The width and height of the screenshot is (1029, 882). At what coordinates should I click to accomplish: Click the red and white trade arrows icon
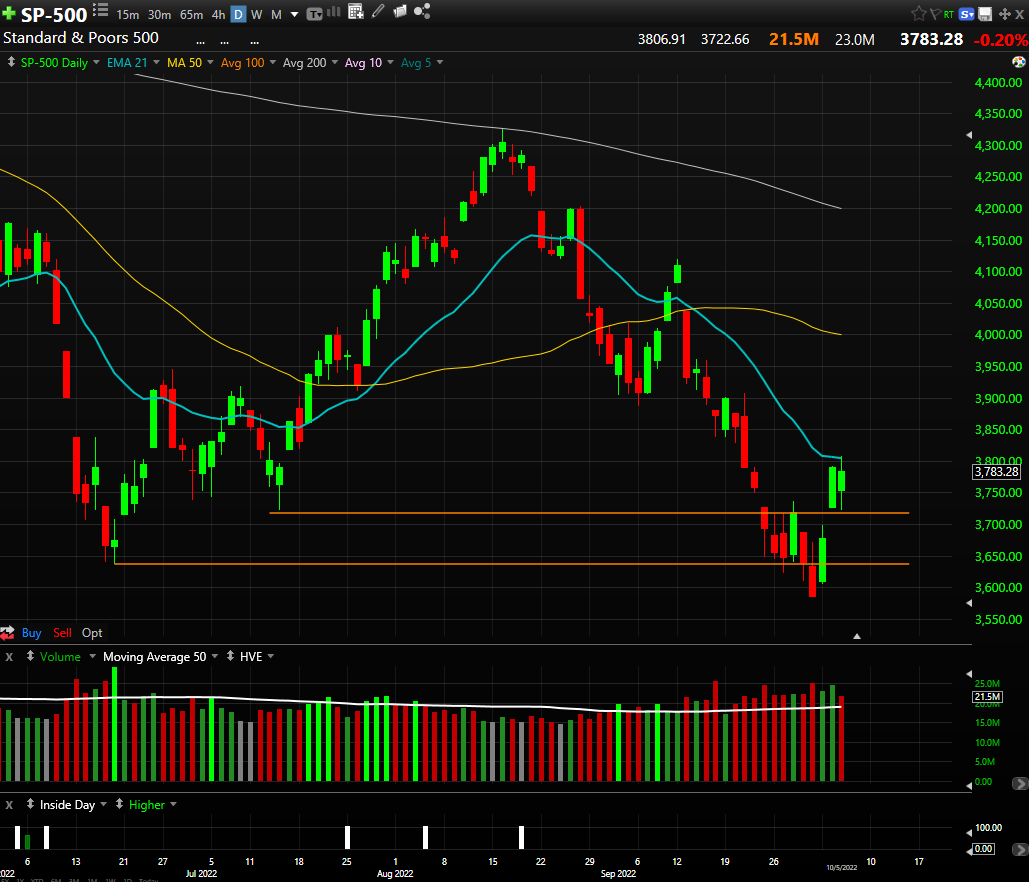(7, 633)
